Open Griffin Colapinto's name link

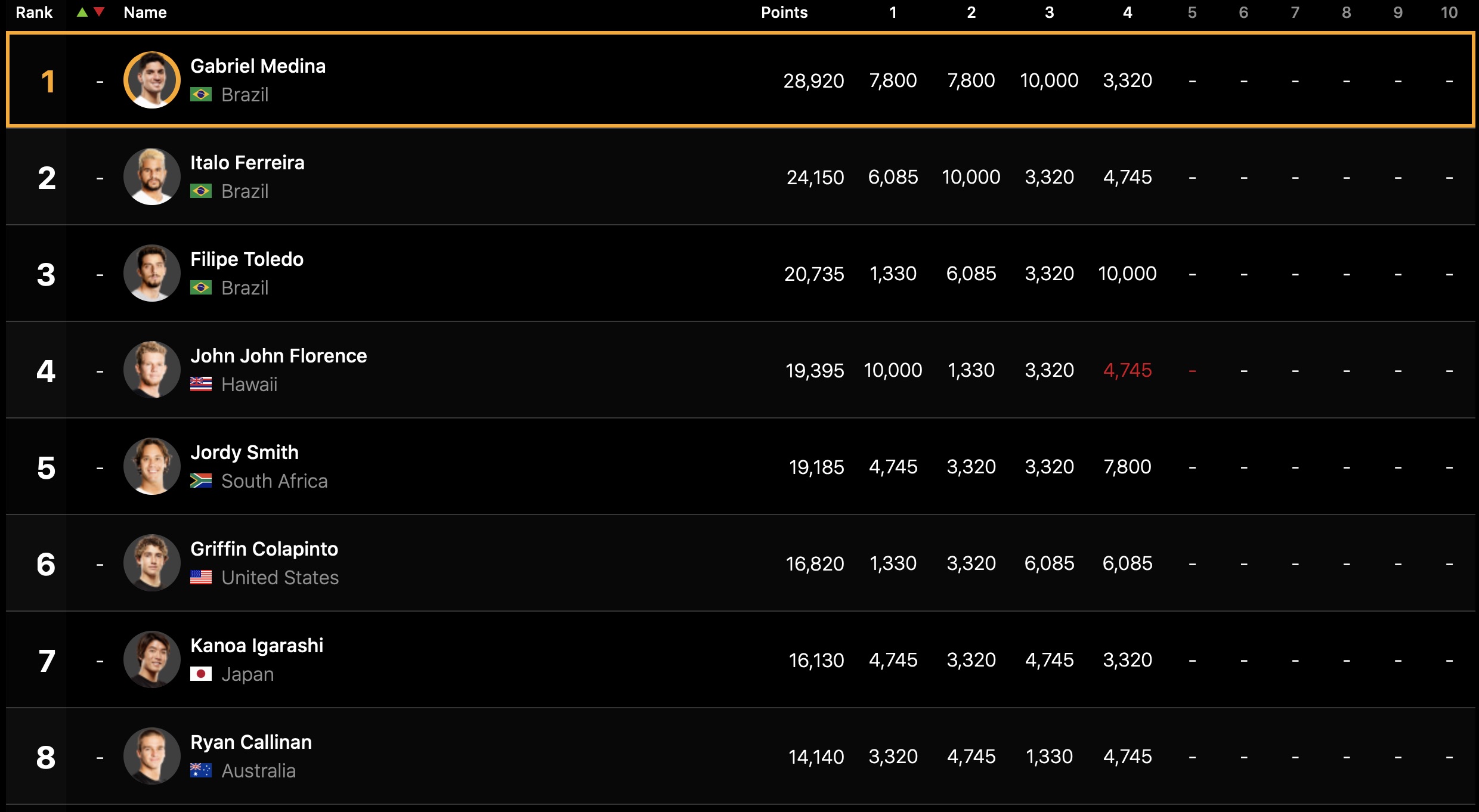coord(264,549)
